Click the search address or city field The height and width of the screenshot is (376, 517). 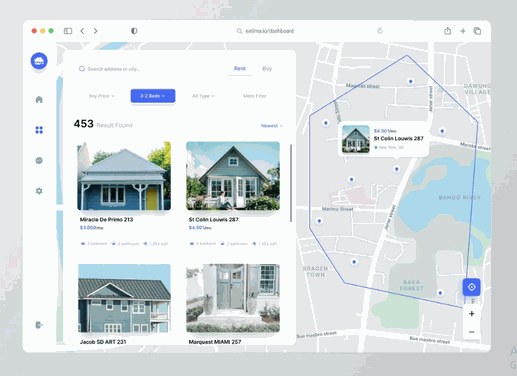(x=147, y=69)
